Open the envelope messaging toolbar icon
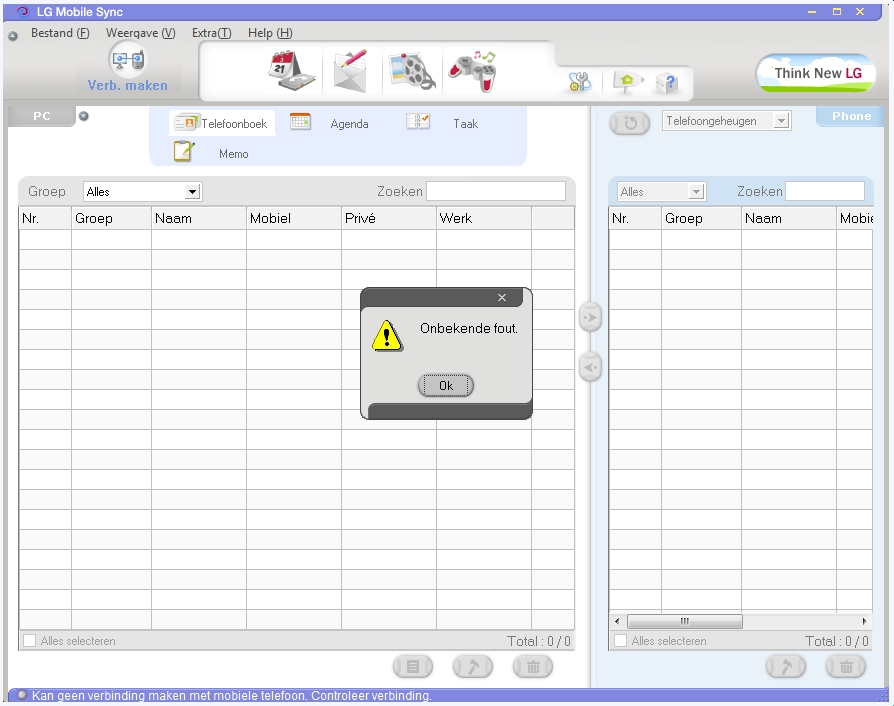 click(x=350, y=71)
